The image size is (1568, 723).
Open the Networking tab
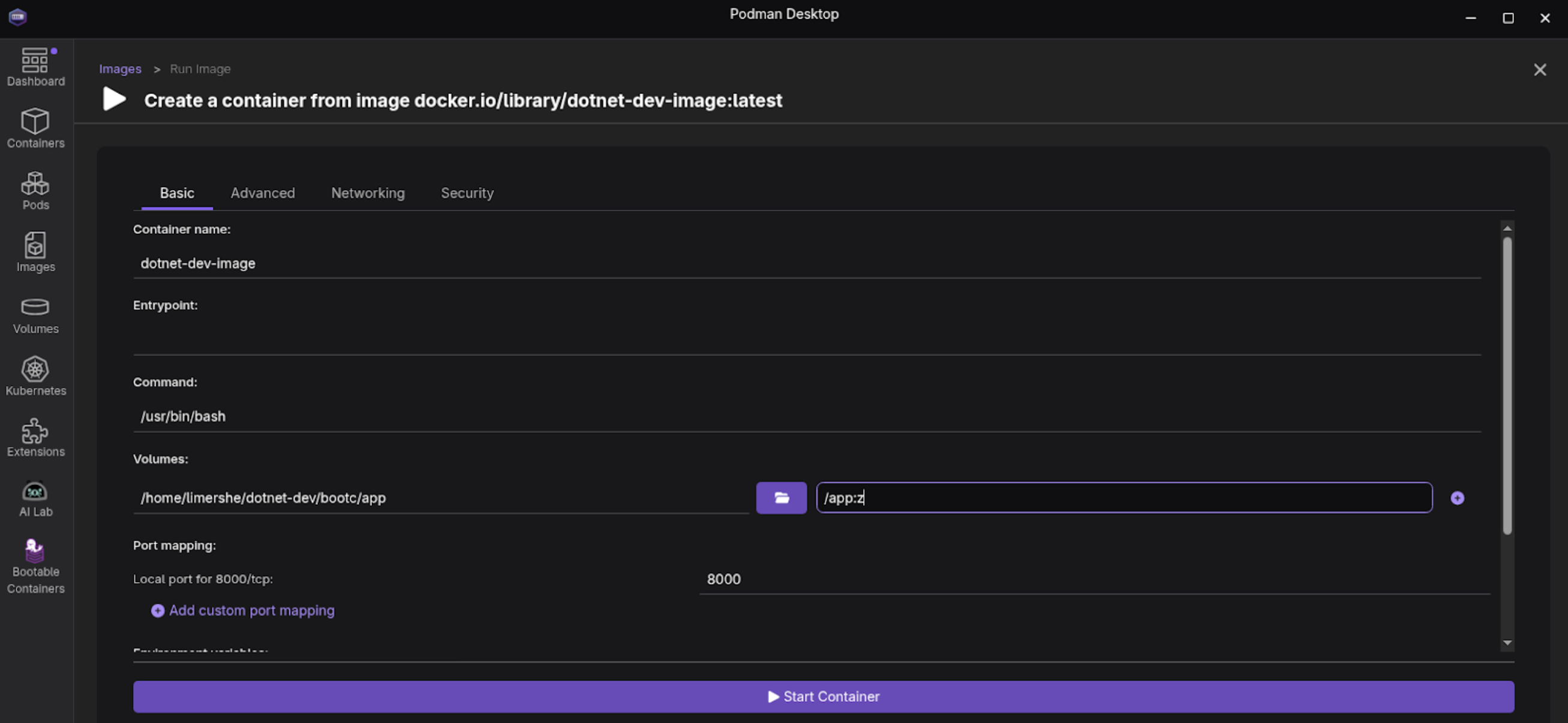point(367,193)
